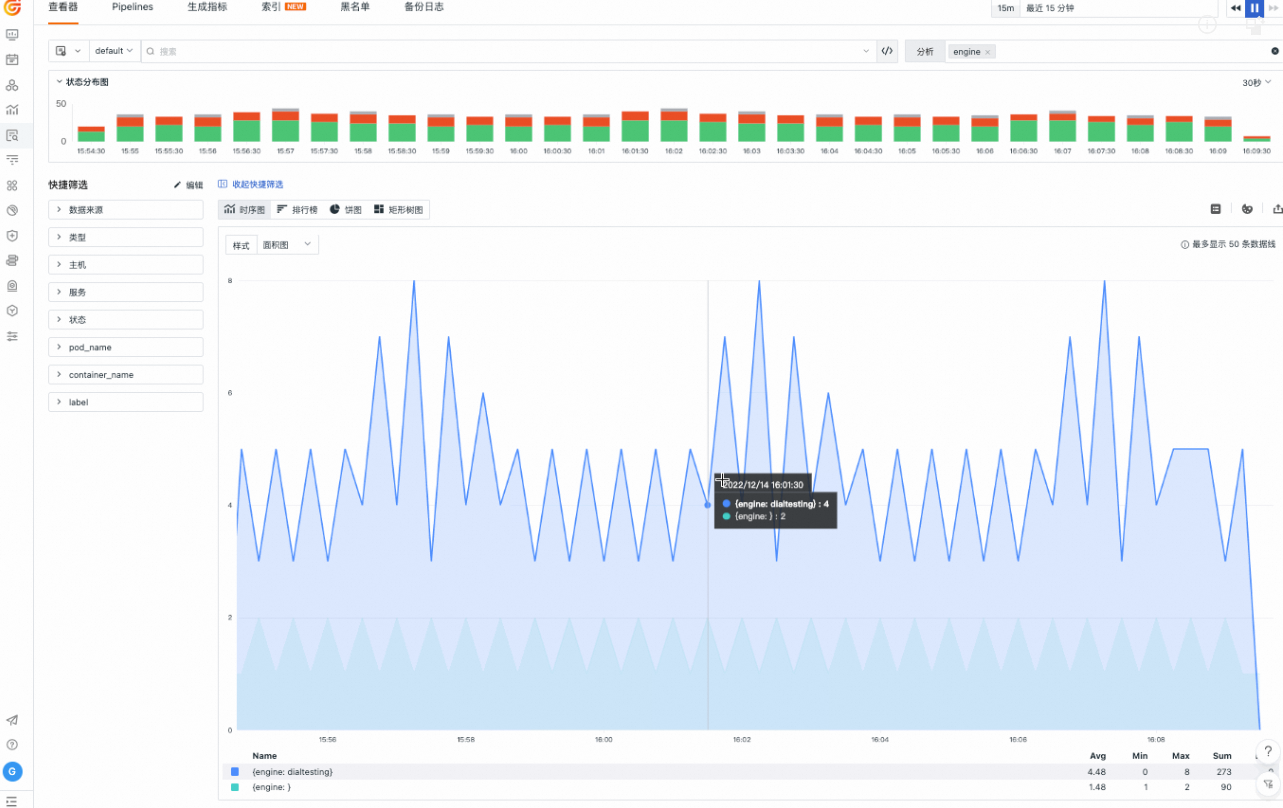The width and height of the screenshot is (1283, 808).
Task: Switch to the Pipelines tab
Action: point(132,7)
